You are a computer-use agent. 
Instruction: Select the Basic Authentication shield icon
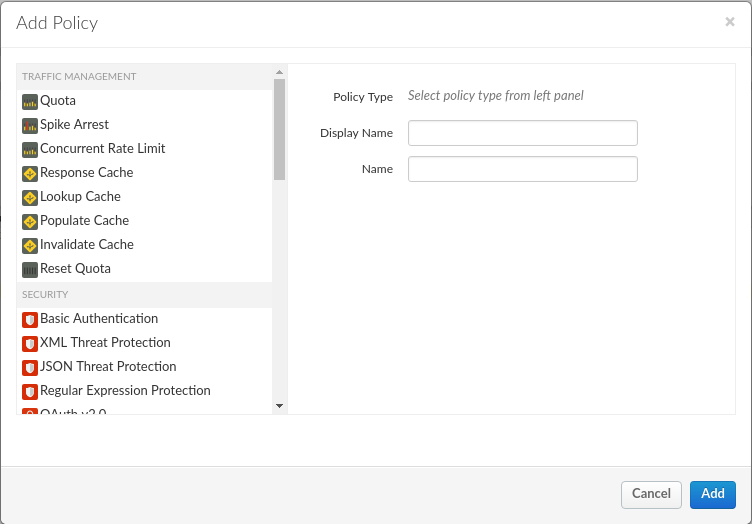(30, 319)
